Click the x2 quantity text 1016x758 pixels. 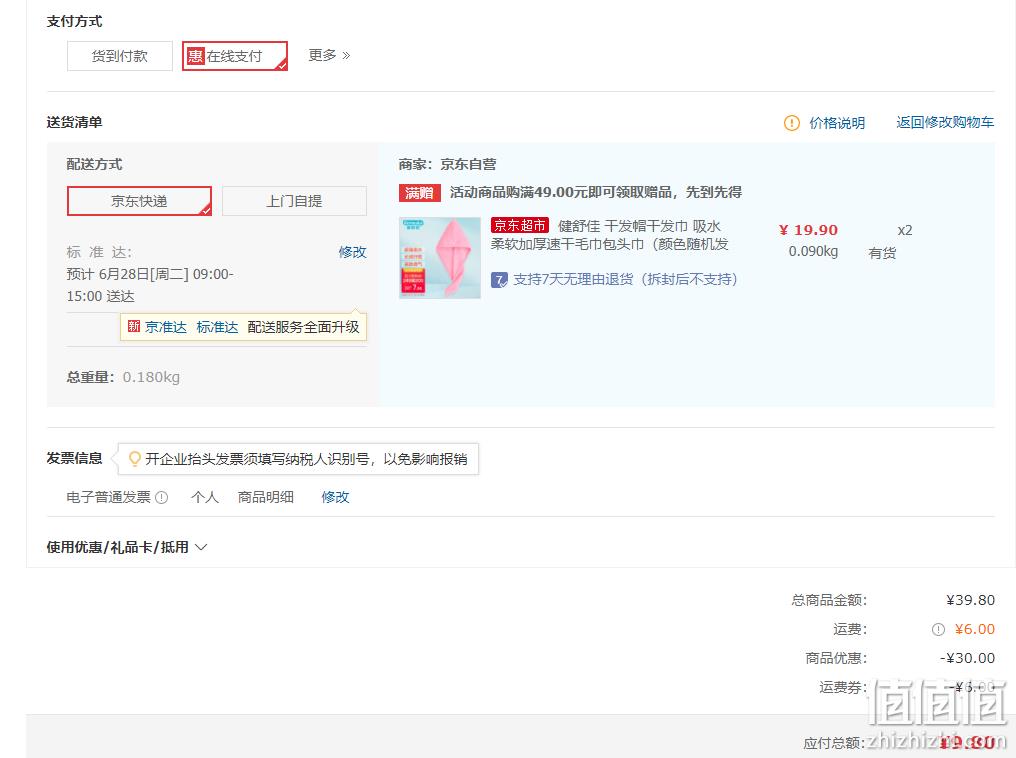905,230
